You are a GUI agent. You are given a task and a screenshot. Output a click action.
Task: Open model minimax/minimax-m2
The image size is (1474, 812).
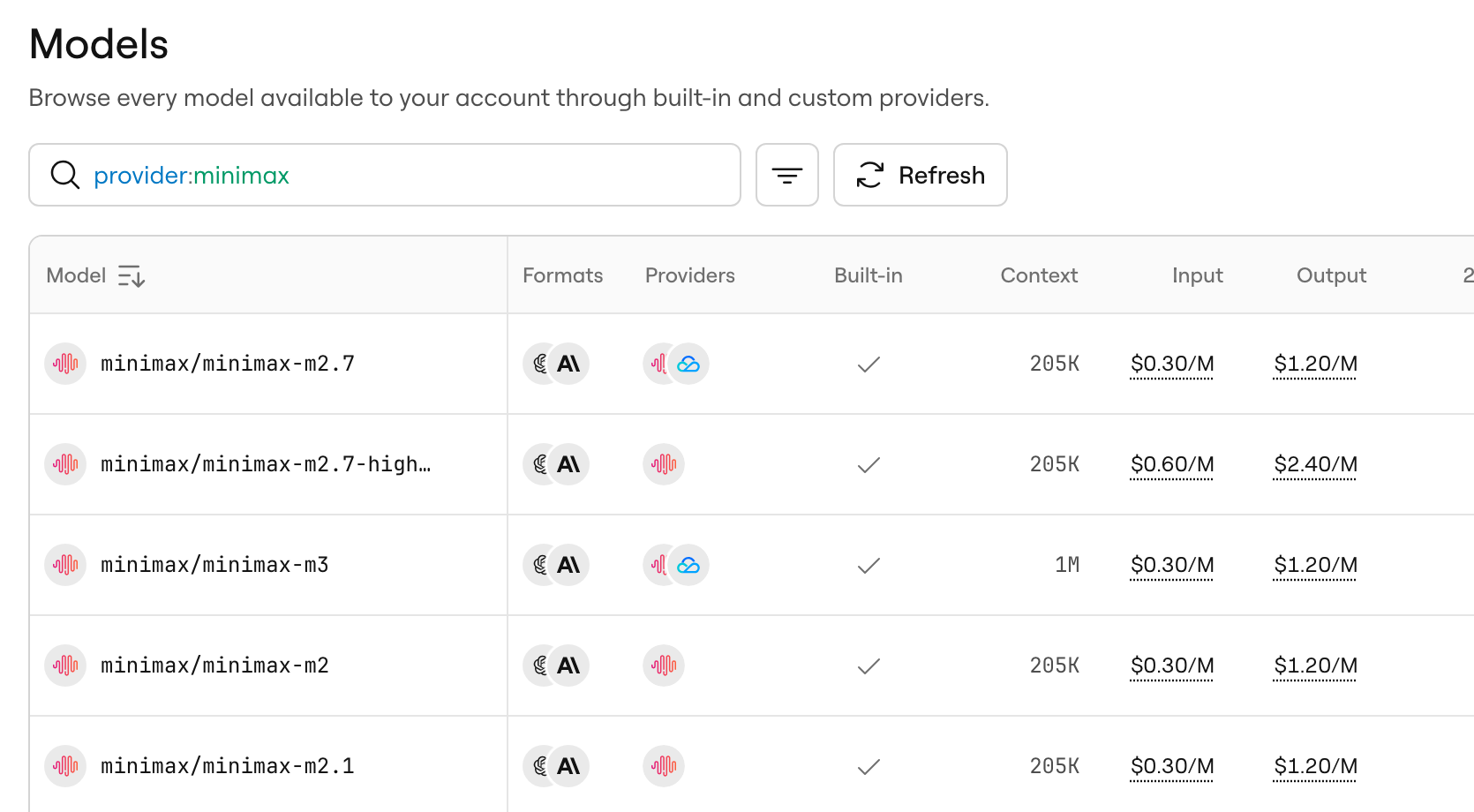tap(214, 665)
